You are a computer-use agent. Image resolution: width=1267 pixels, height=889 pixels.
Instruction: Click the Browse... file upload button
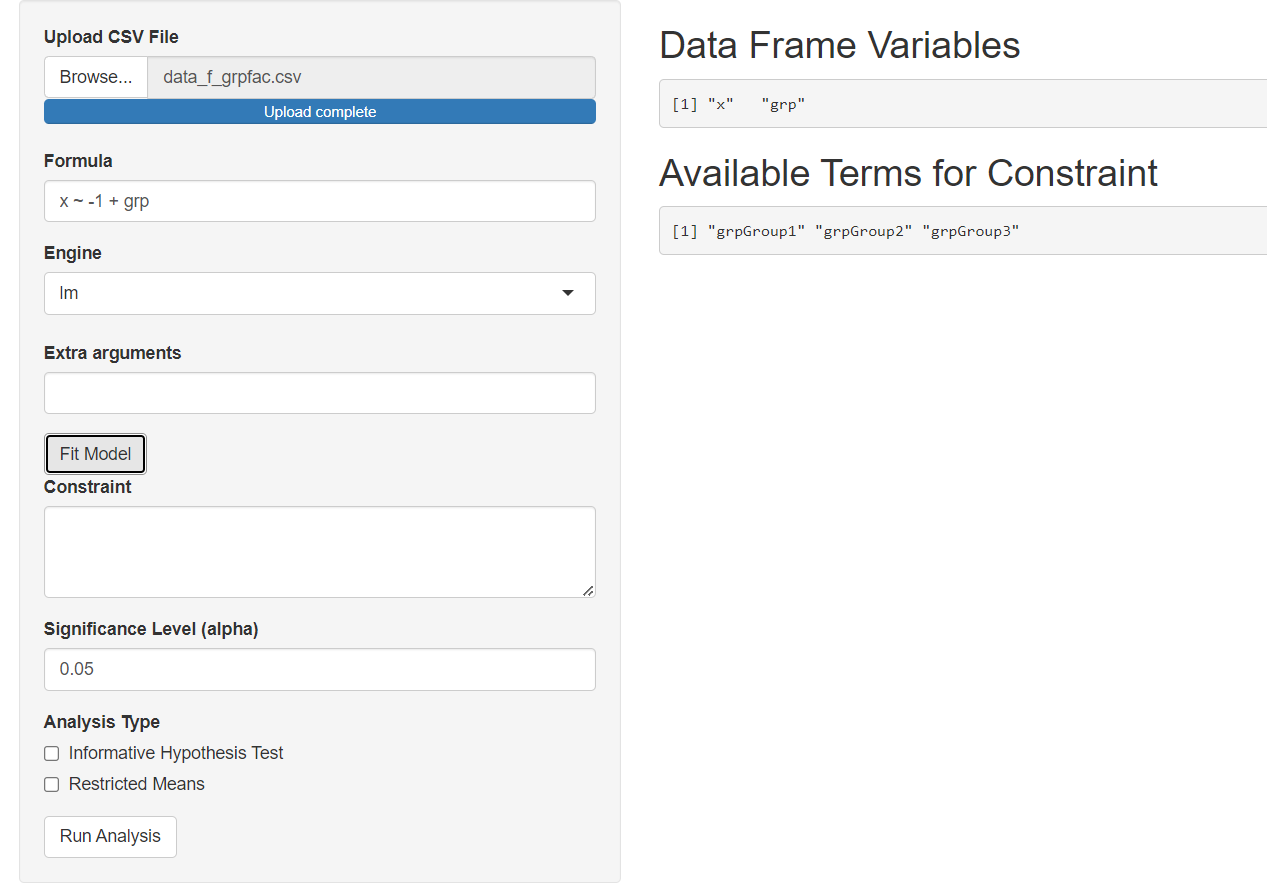[x=96, y=77]
